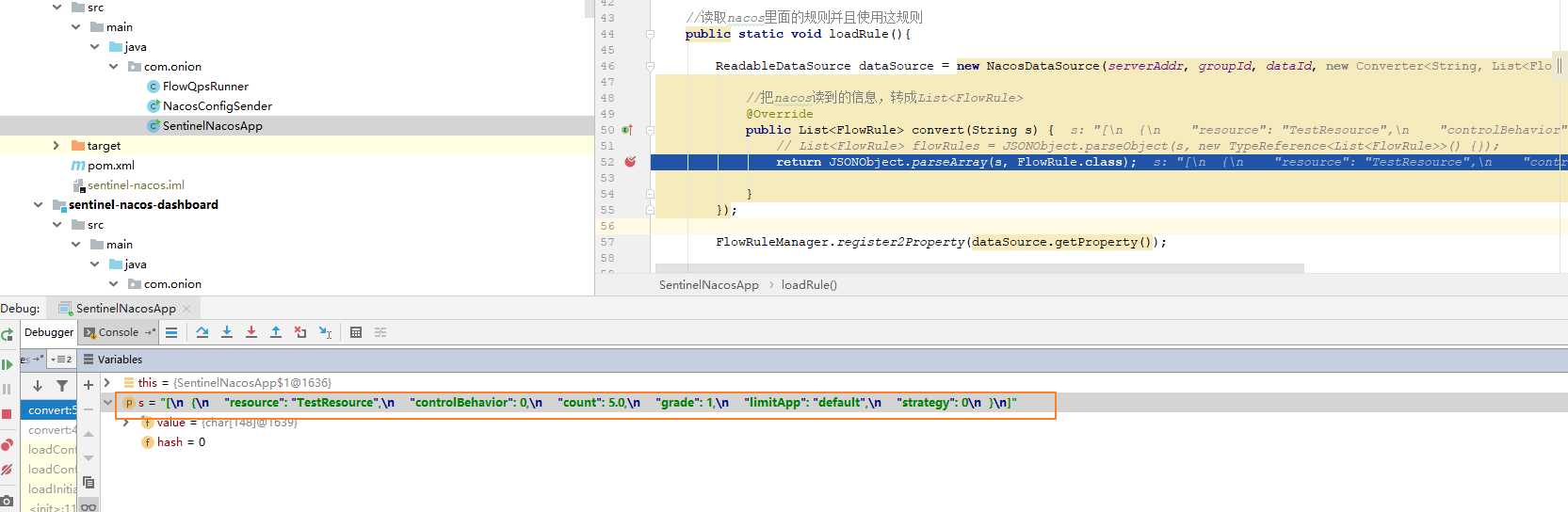Expand the target folder
The image size is (1568, 512).
57,145
